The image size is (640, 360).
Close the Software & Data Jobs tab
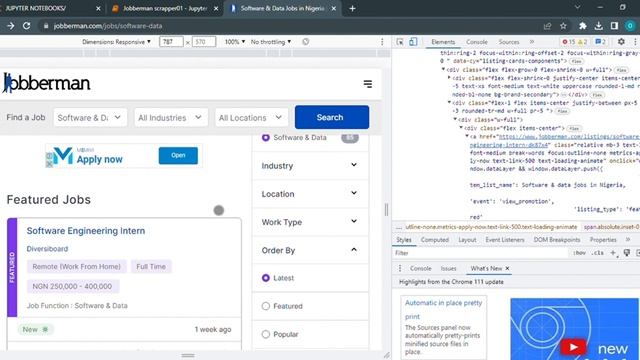333,8
